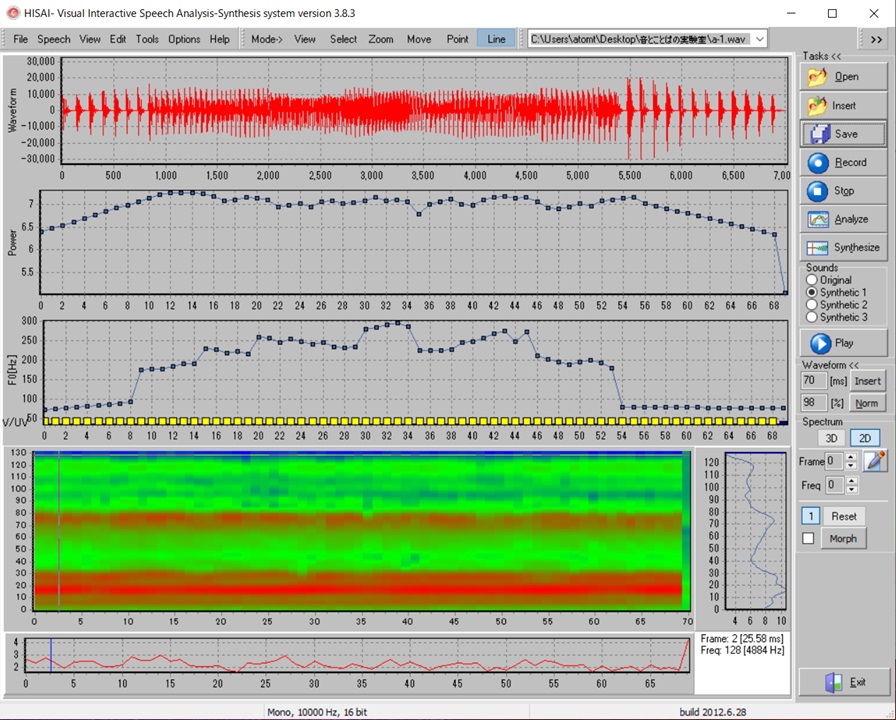The height and width of the screenshot is (720, 896).
Task: Run the Analyze function
Action: coord(844,219)
